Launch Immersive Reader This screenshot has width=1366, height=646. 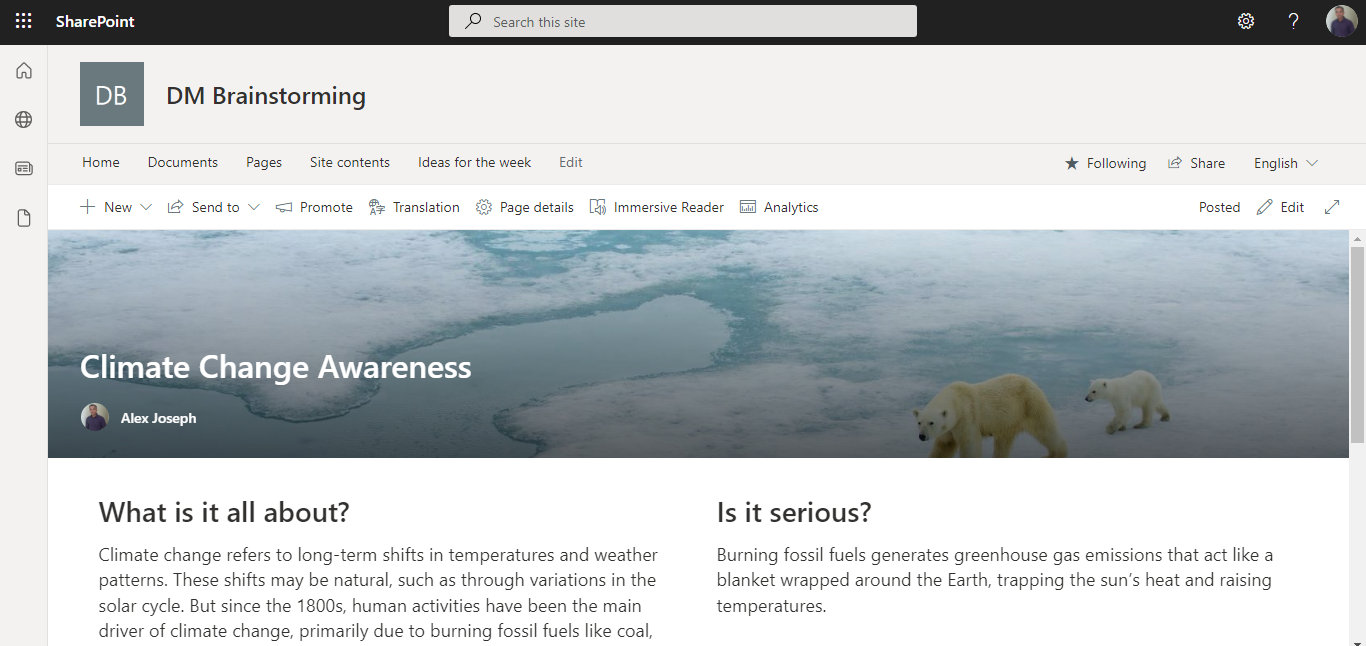click(657, 207)
